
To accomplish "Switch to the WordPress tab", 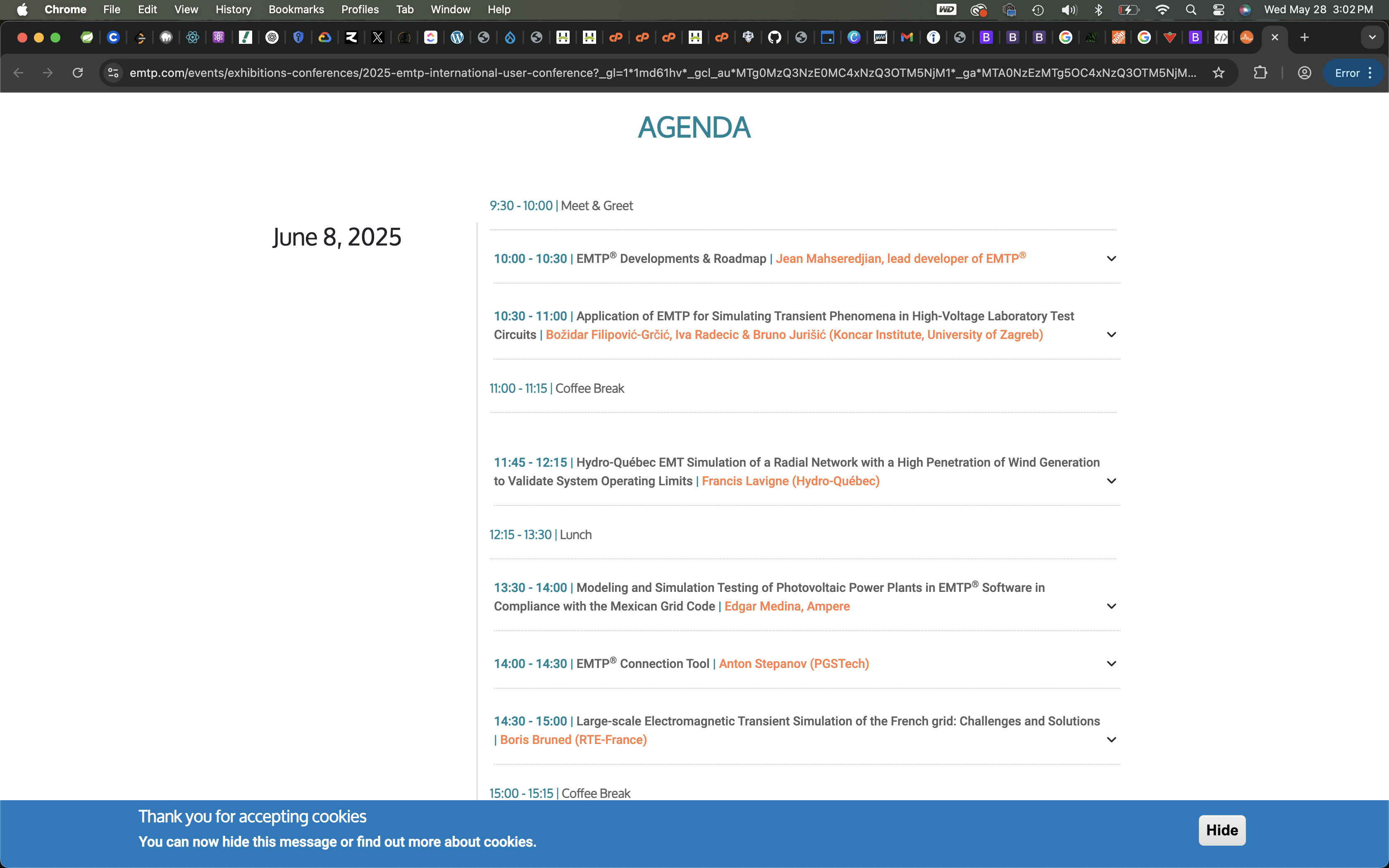I will 457,37.
